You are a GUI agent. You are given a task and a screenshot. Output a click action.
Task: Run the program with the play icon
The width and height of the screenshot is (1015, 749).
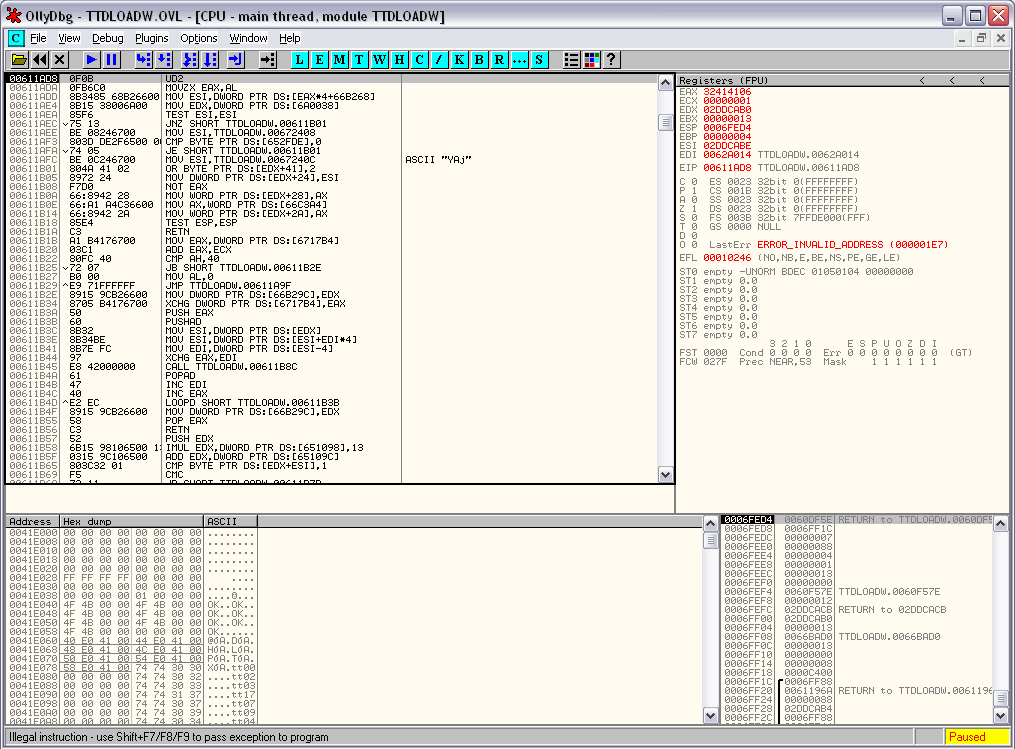(x=92, y=60)
